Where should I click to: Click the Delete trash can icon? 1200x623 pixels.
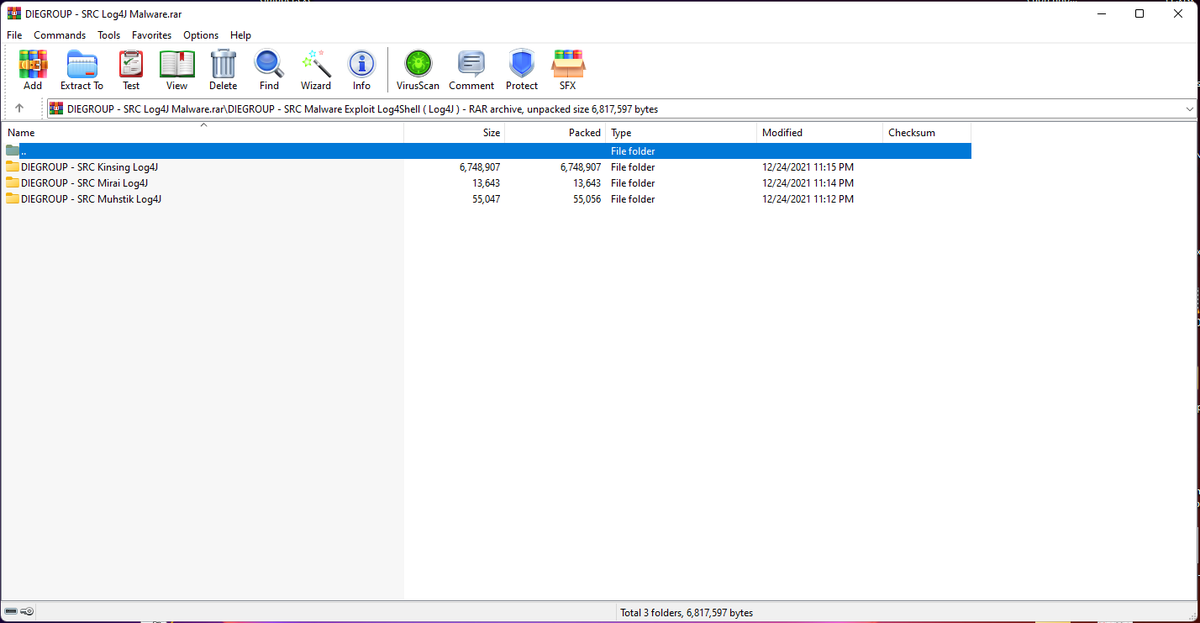[223, 64]
